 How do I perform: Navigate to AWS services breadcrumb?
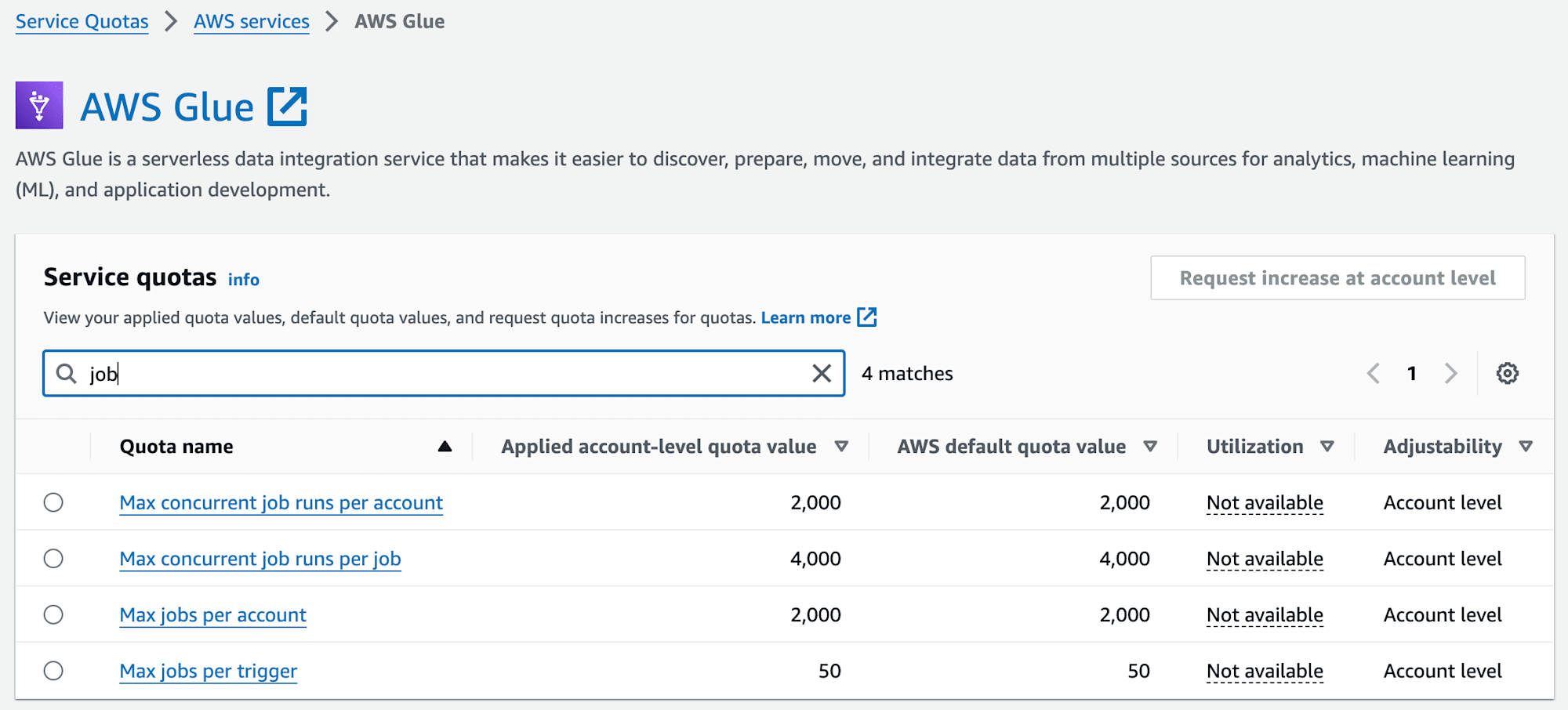252,21
